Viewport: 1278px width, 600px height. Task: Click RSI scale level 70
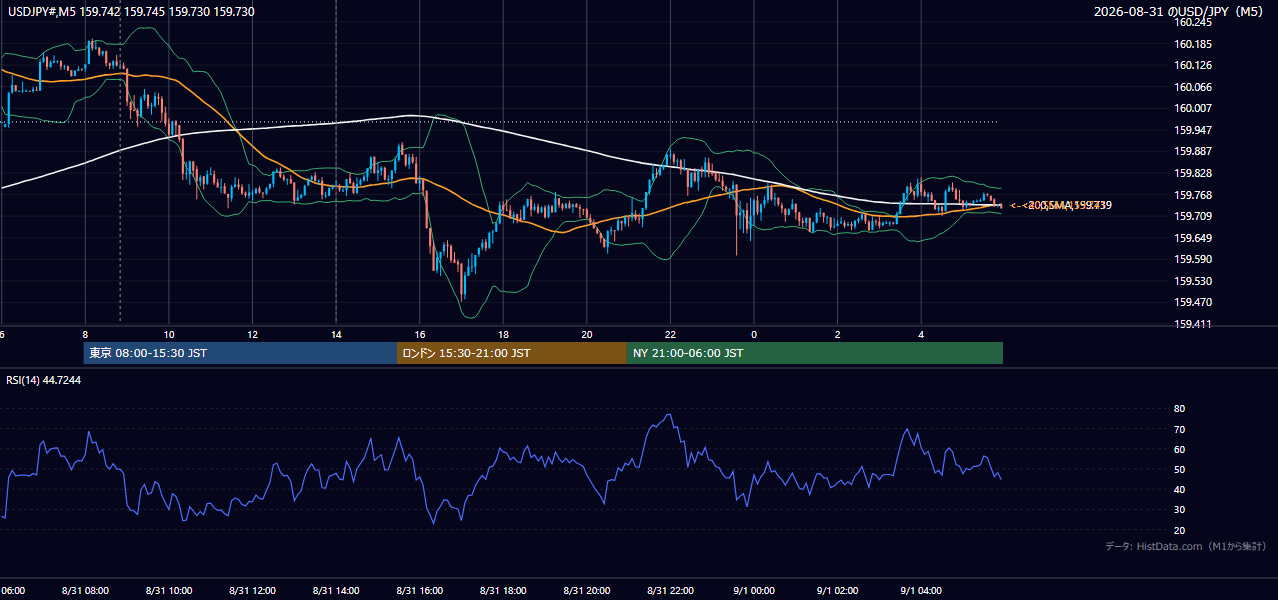1179,429
